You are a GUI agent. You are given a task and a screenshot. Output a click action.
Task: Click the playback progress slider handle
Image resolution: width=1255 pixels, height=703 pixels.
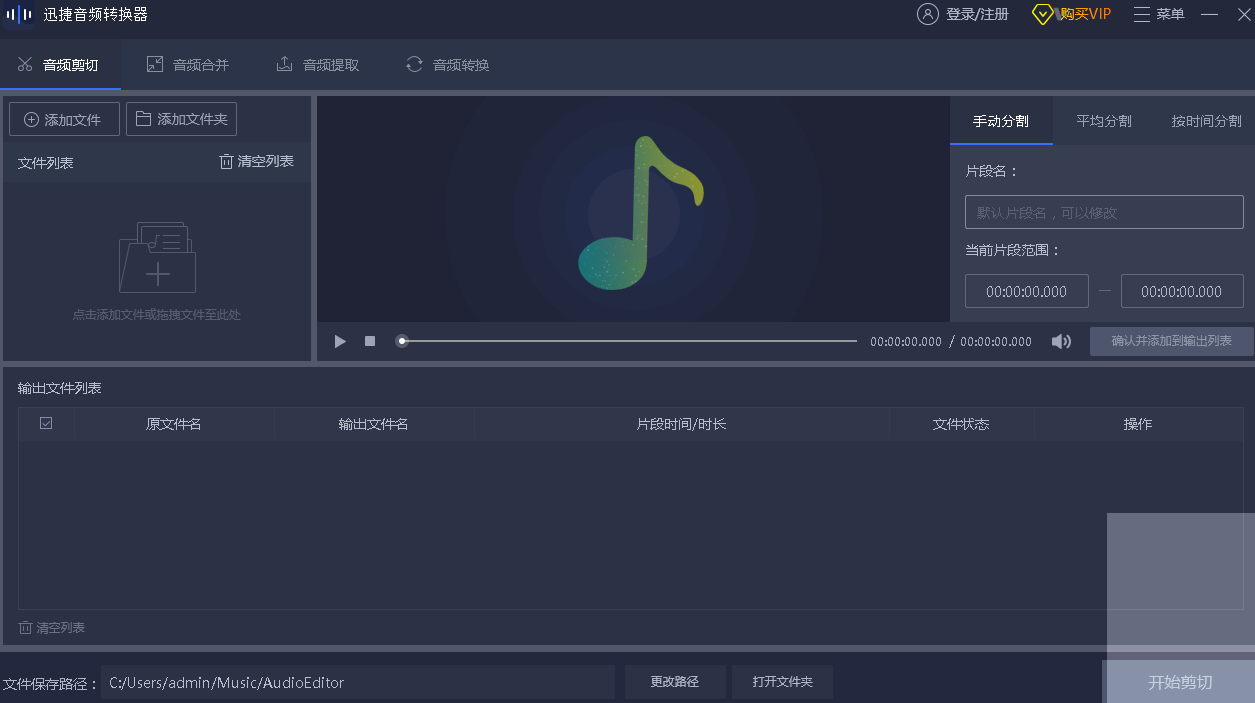[x=402, y=341]
